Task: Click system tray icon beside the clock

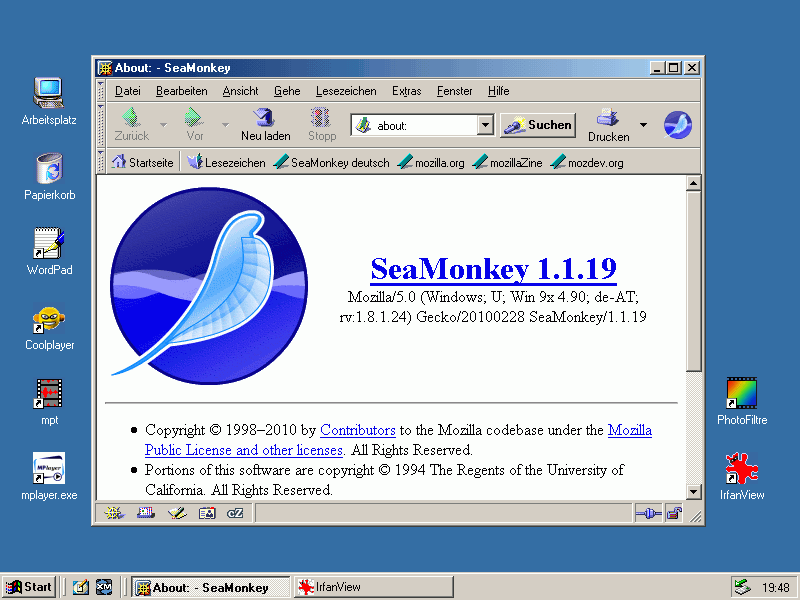Action: click(x=742, y=587)
